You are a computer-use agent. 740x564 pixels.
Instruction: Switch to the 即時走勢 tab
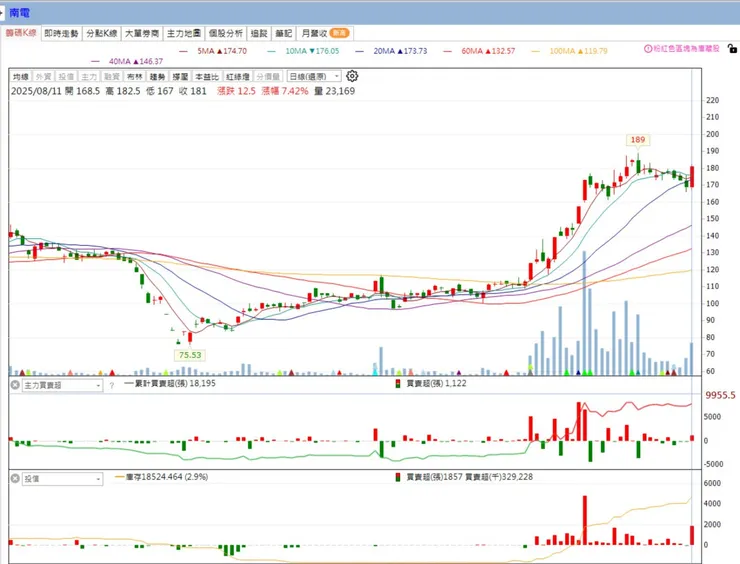(x=61, y=33)
